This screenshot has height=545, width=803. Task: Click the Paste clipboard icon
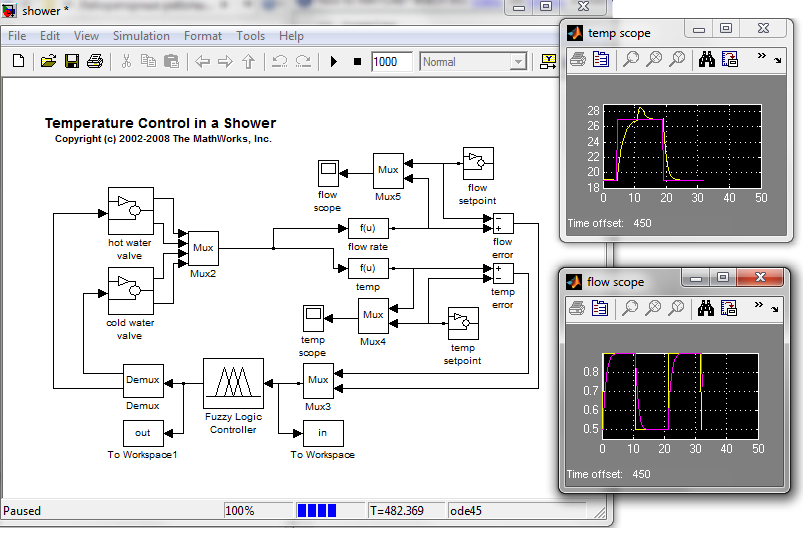point(172,61)
